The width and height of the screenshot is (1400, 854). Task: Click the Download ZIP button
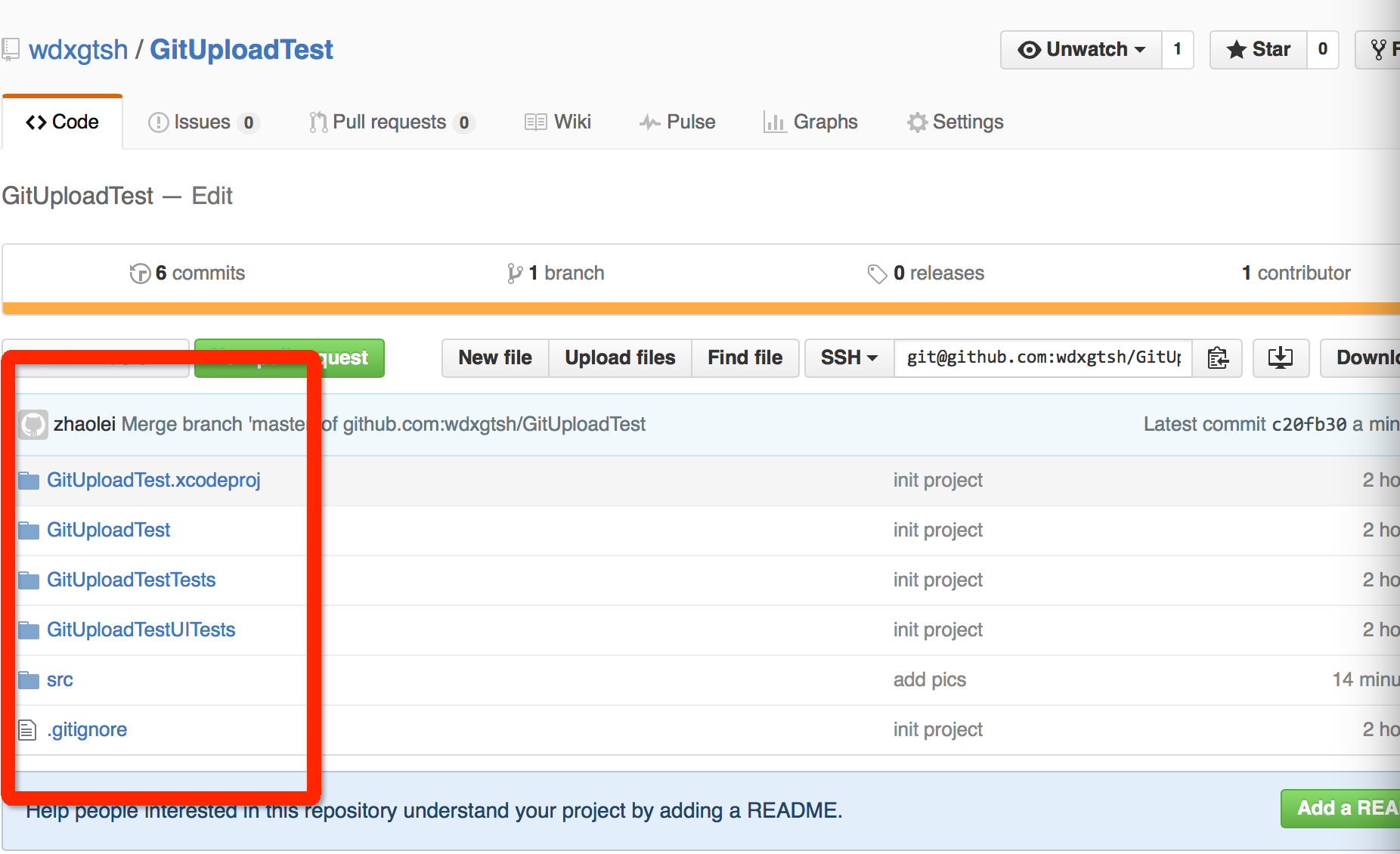[x=1361, y=358]
